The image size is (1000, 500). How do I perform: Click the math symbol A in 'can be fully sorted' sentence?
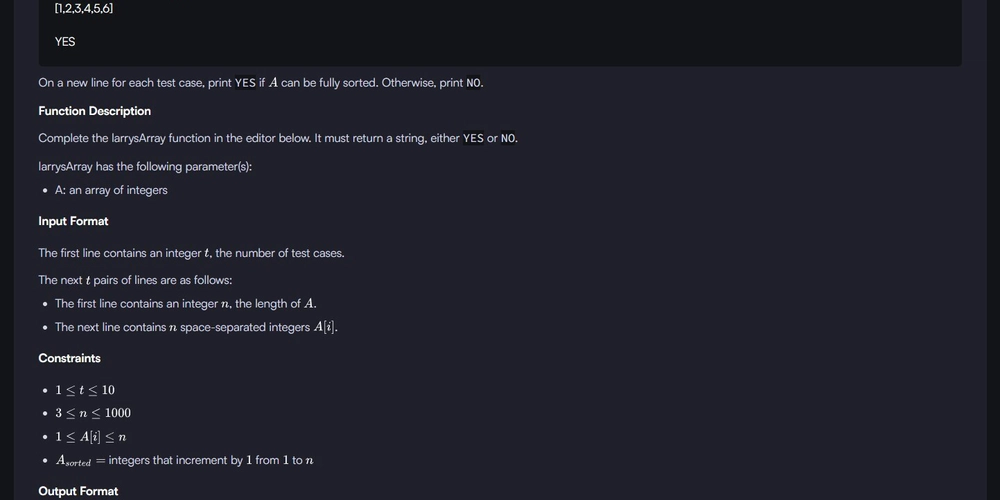pyautogui.click(x=273, y=83)
